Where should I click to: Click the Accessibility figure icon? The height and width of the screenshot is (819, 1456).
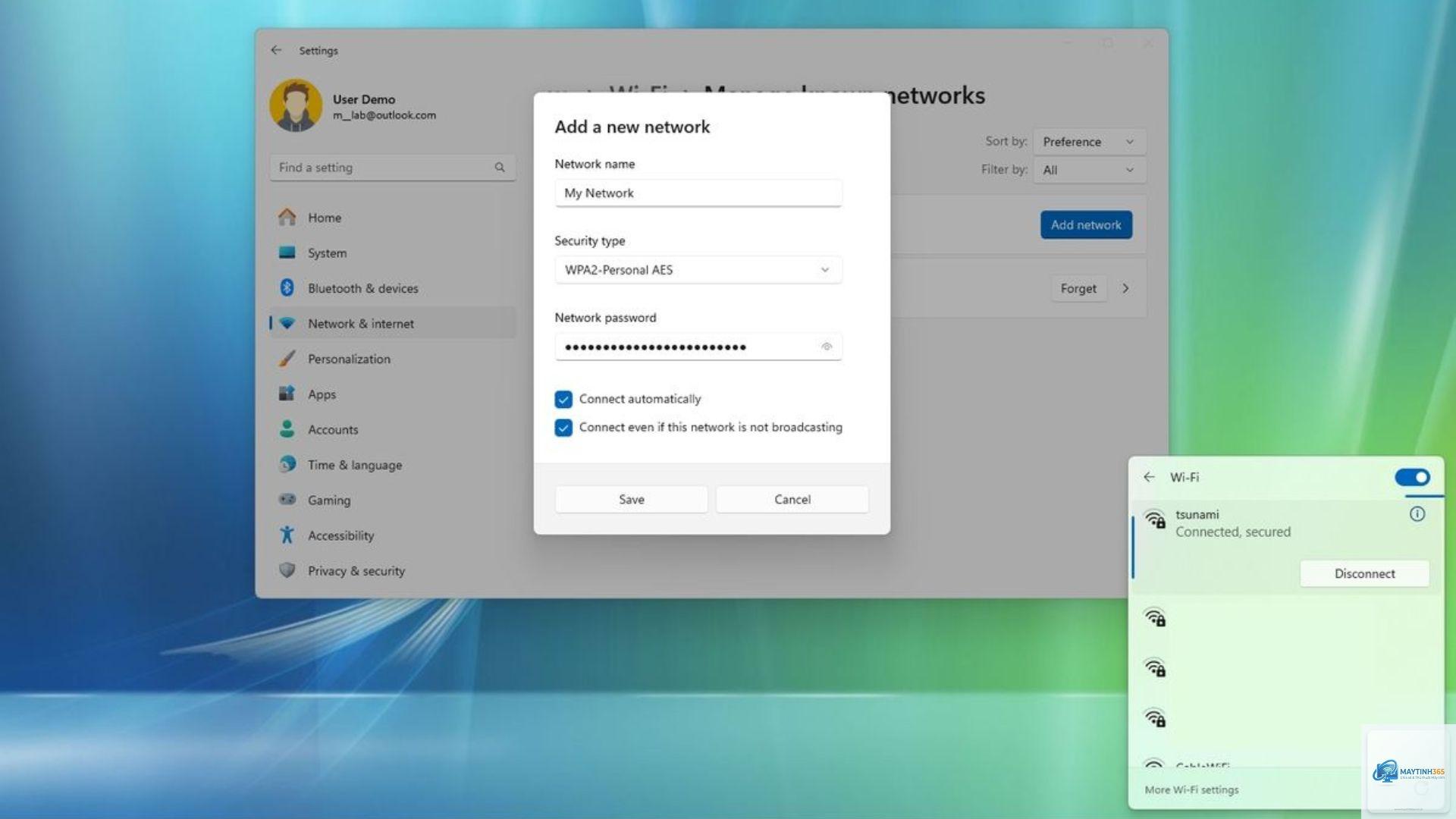pos(287,535)
